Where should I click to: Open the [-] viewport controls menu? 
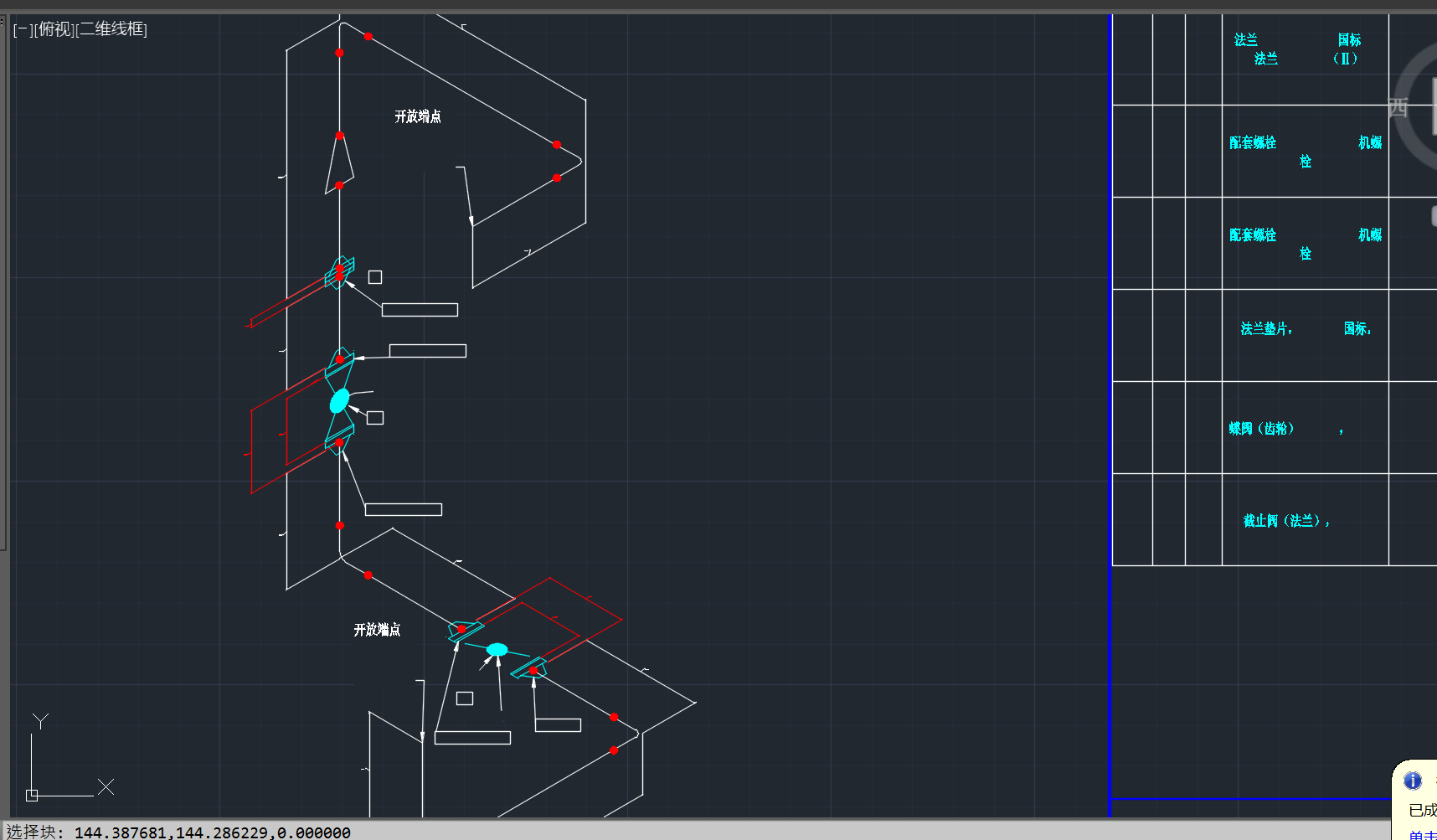(23, 30)
